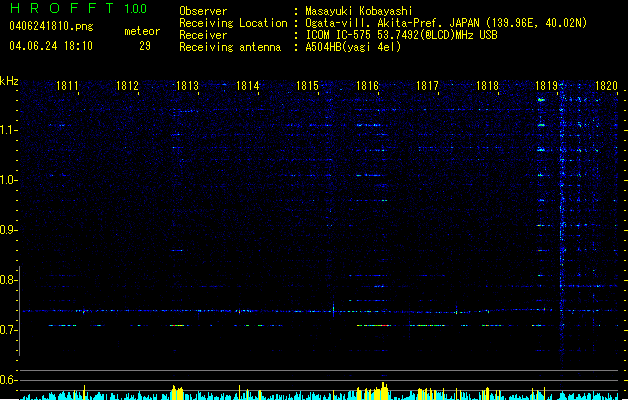The width and height of the screenshot is (629, 400).
Task: Click the date stamp 04.06.24 18:10
Action: (x=51, y=46)
